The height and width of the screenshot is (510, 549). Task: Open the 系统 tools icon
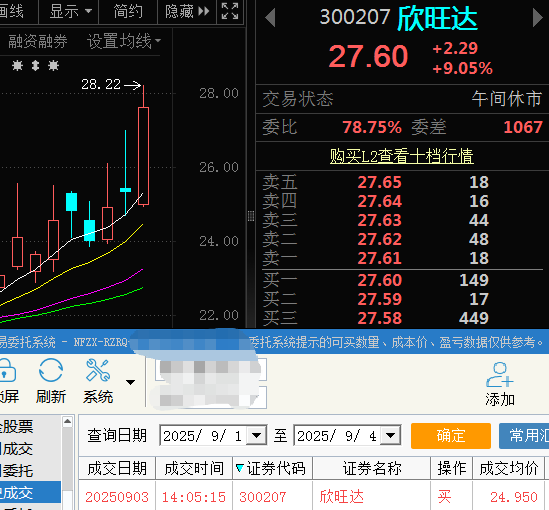tap(98, 370)
